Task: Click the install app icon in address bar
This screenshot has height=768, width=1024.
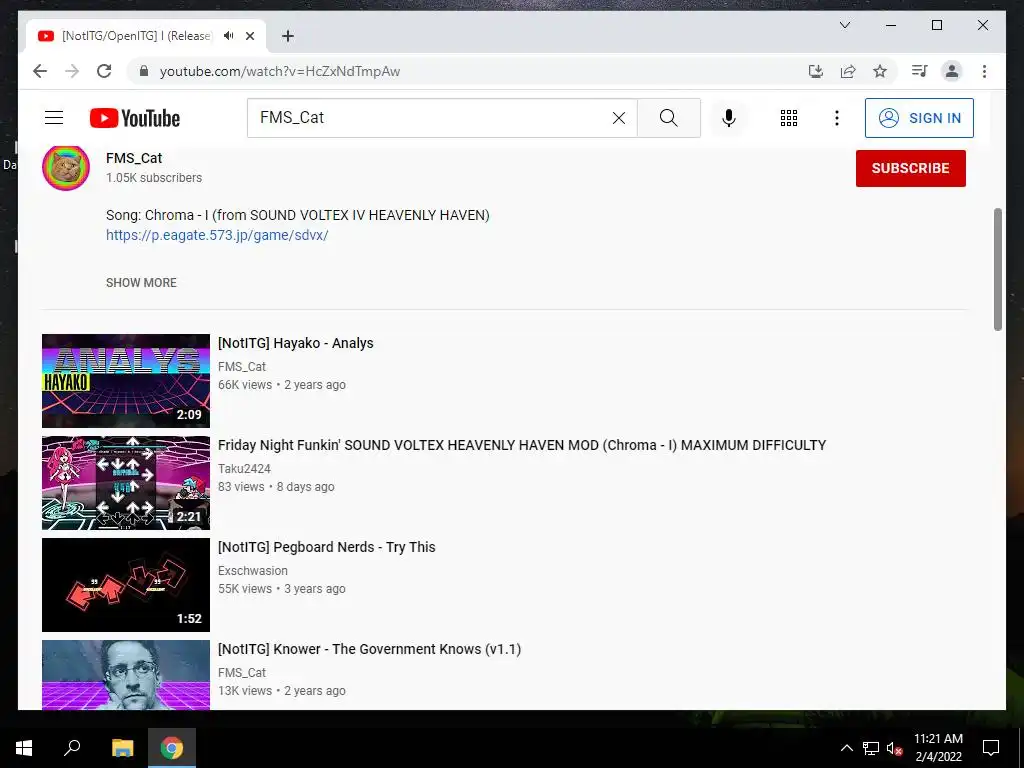Action: 816,71
